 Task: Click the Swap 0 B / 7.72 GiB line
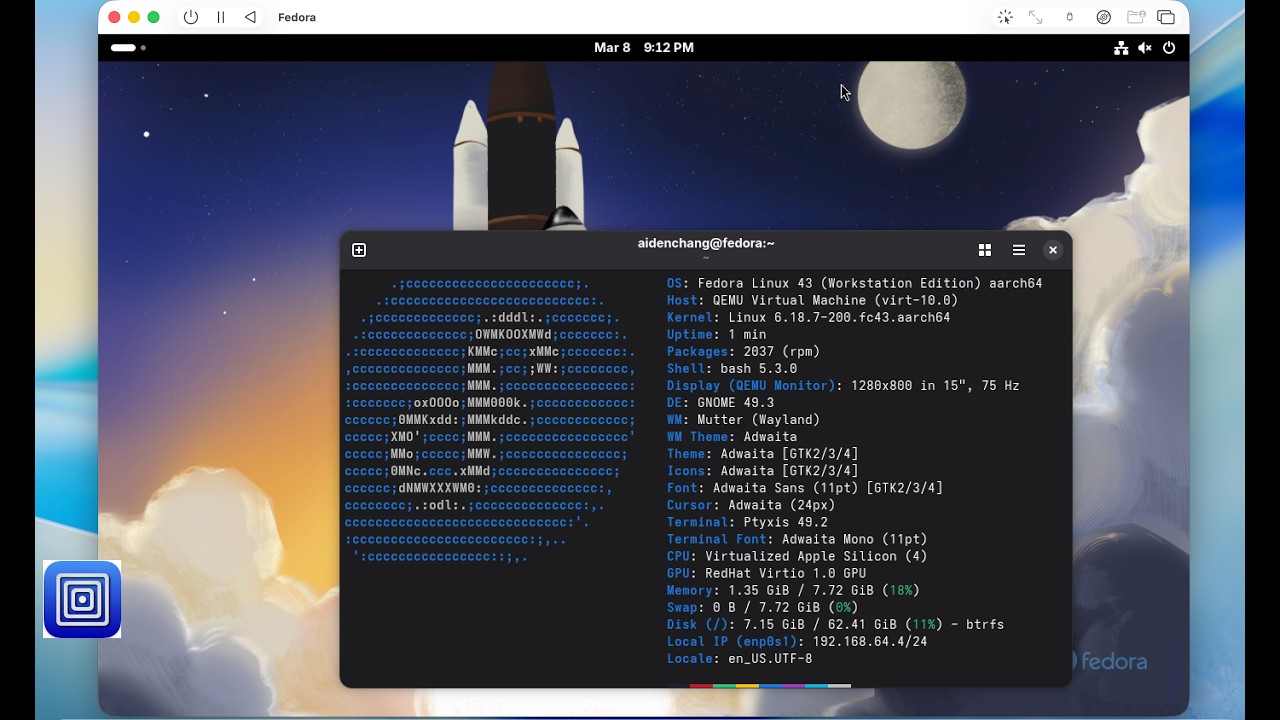point(763,606)
